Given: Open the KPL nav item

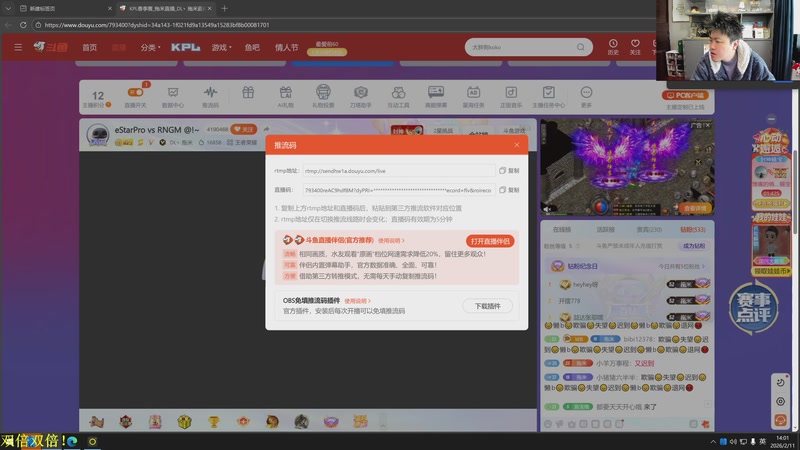Looking at the screenshot, I should [186, 47].
